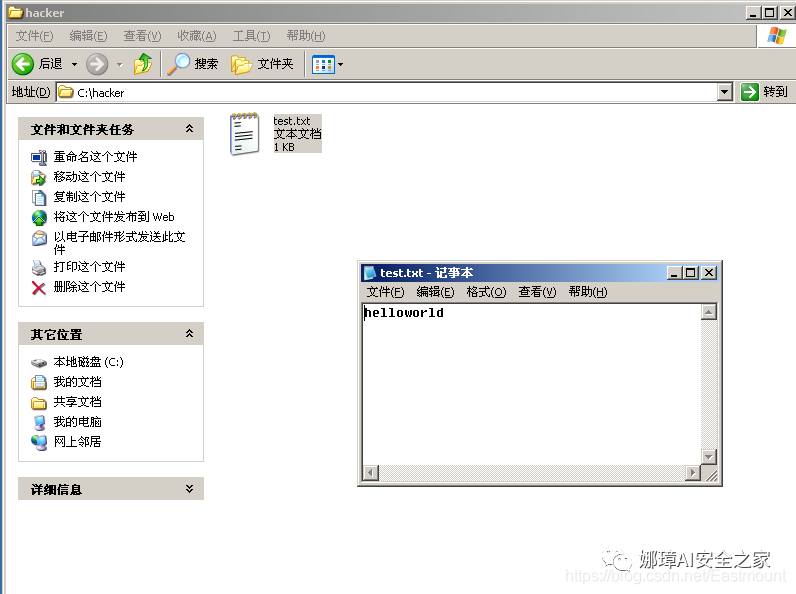Click 删除这个文件 link
The image size is (796, 594).
pyautogui.click(x=89, y=287)
